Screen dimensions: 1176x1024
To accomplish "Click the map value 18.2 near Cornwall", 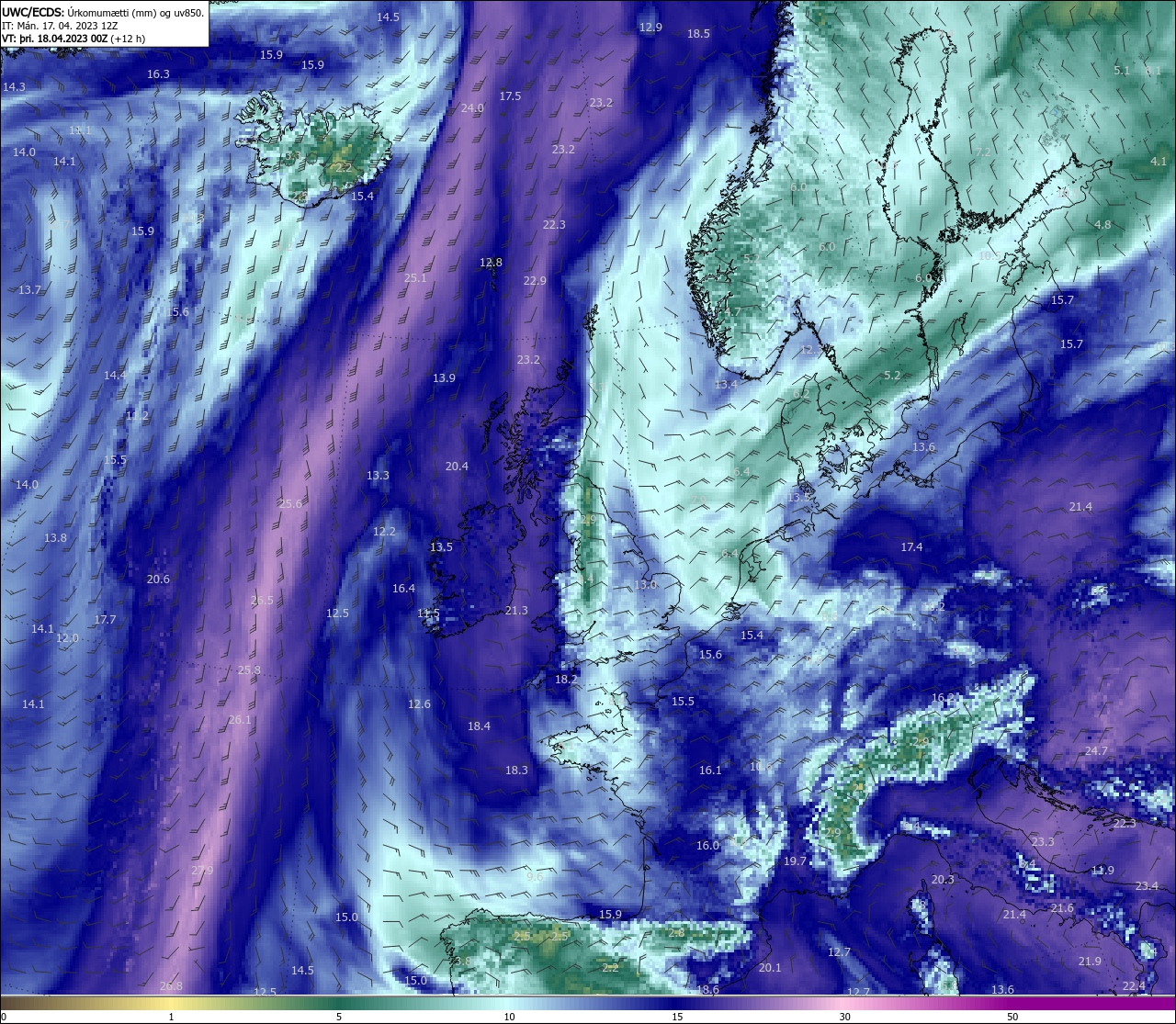I will 566,680.
